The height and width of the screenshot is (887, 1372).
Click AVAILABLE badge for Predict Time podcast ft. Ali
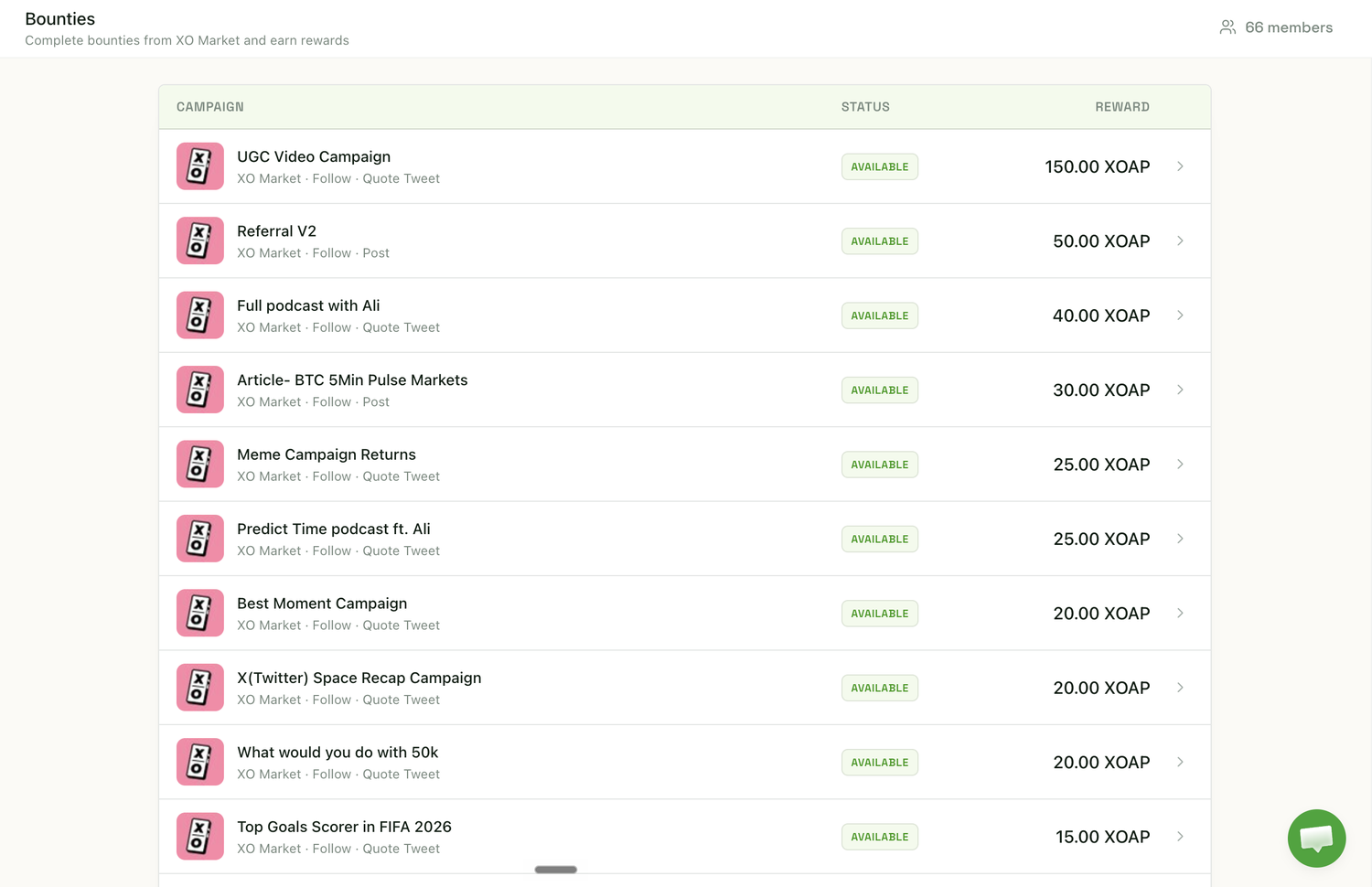880,539
